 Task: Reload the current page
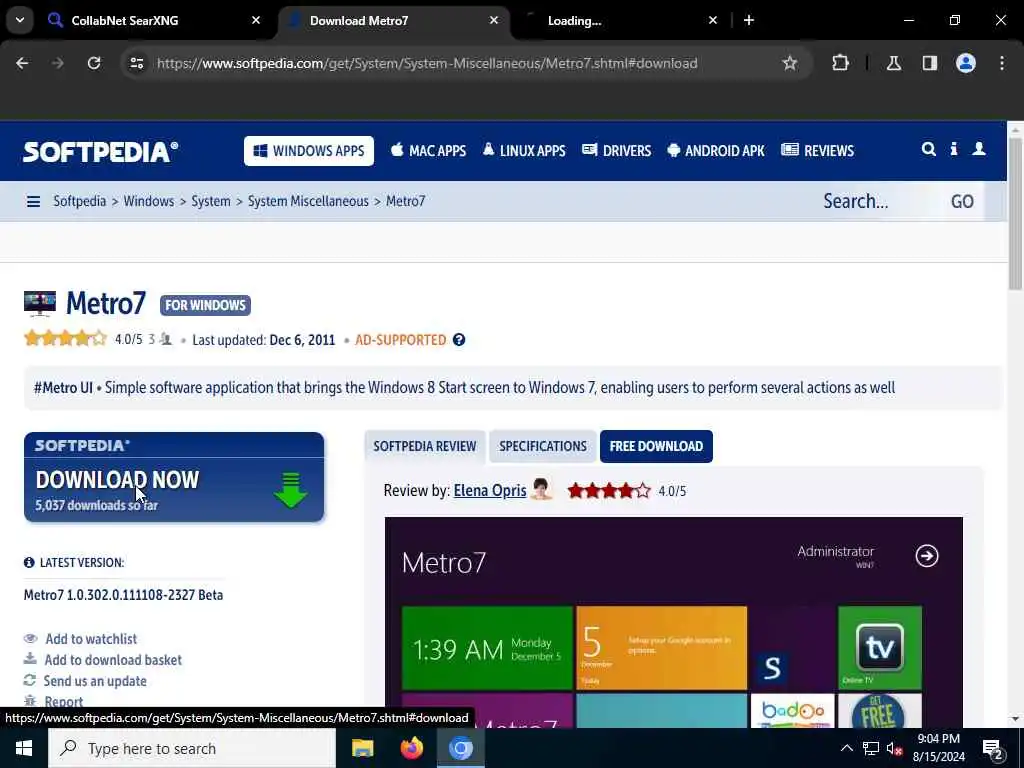[x=94, y=63]
